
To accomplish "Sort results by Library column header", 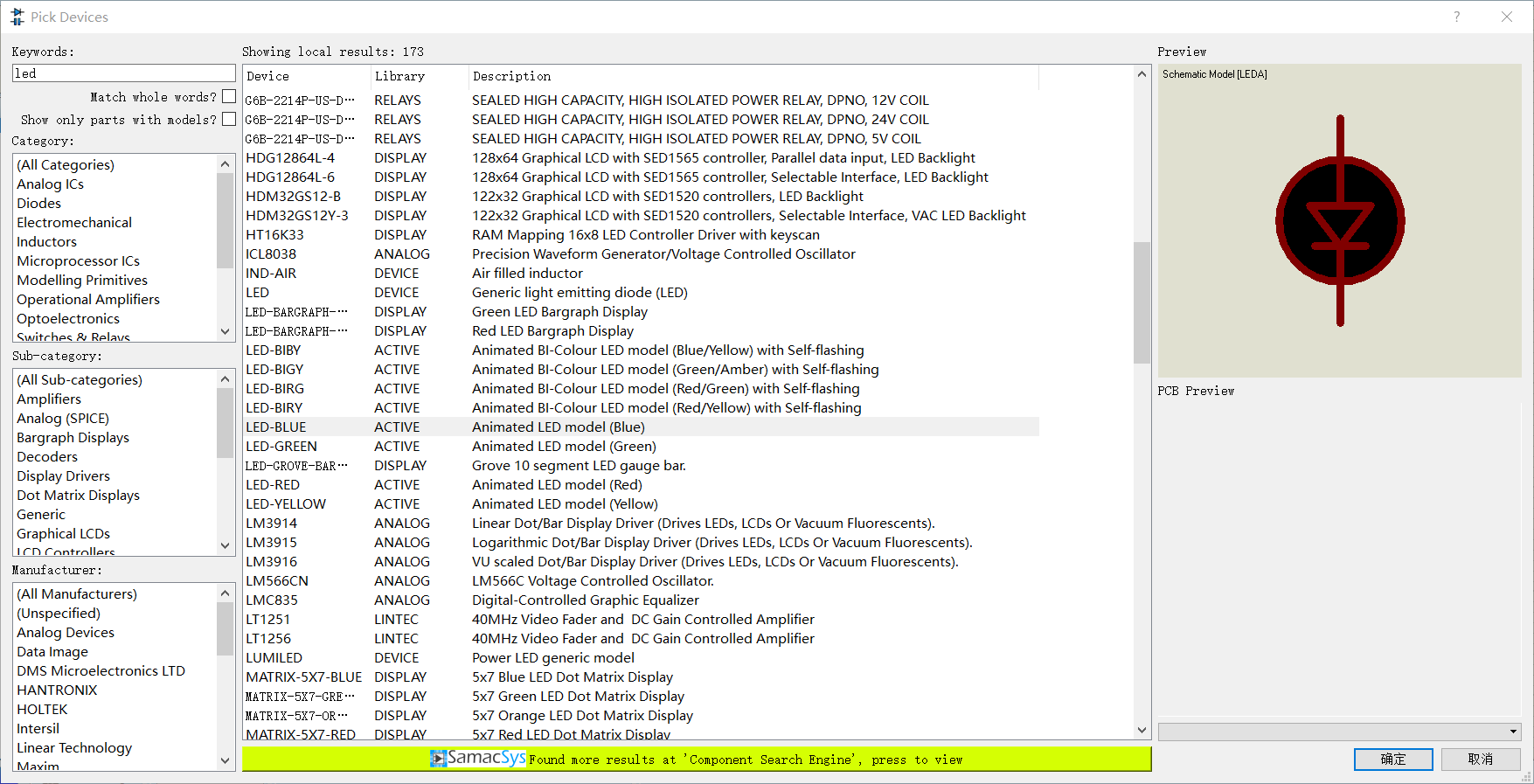I will (x=420, y=76).
